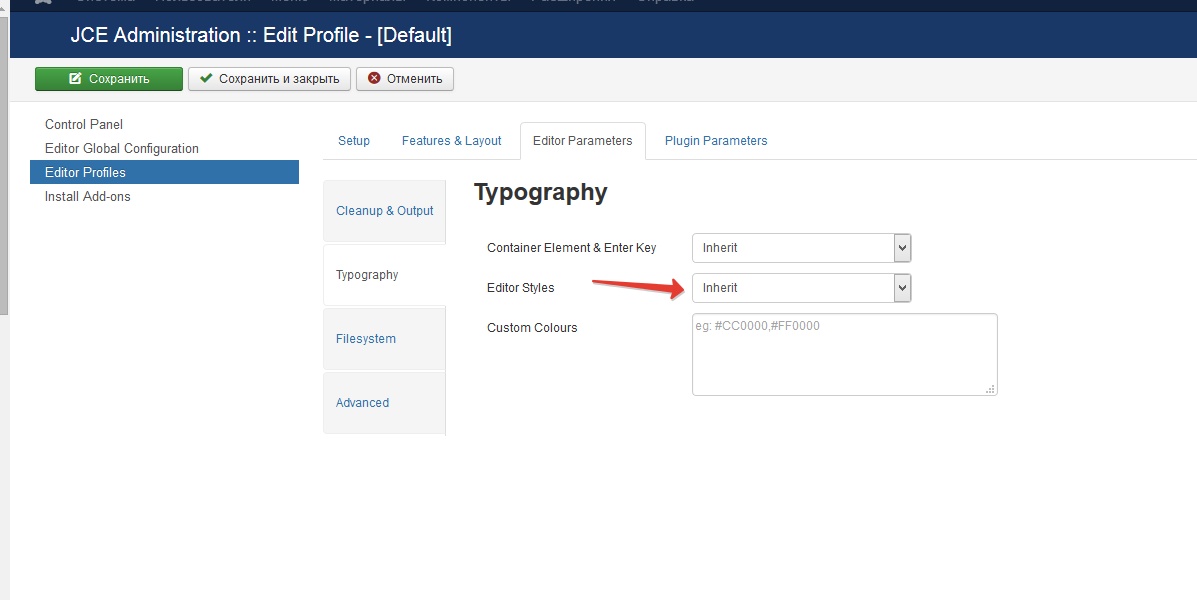Image resolution: width=1197 pixels, height=600 pixels.
Task: Open Control Panel in the sidebar
Action: tap(84, 125)
